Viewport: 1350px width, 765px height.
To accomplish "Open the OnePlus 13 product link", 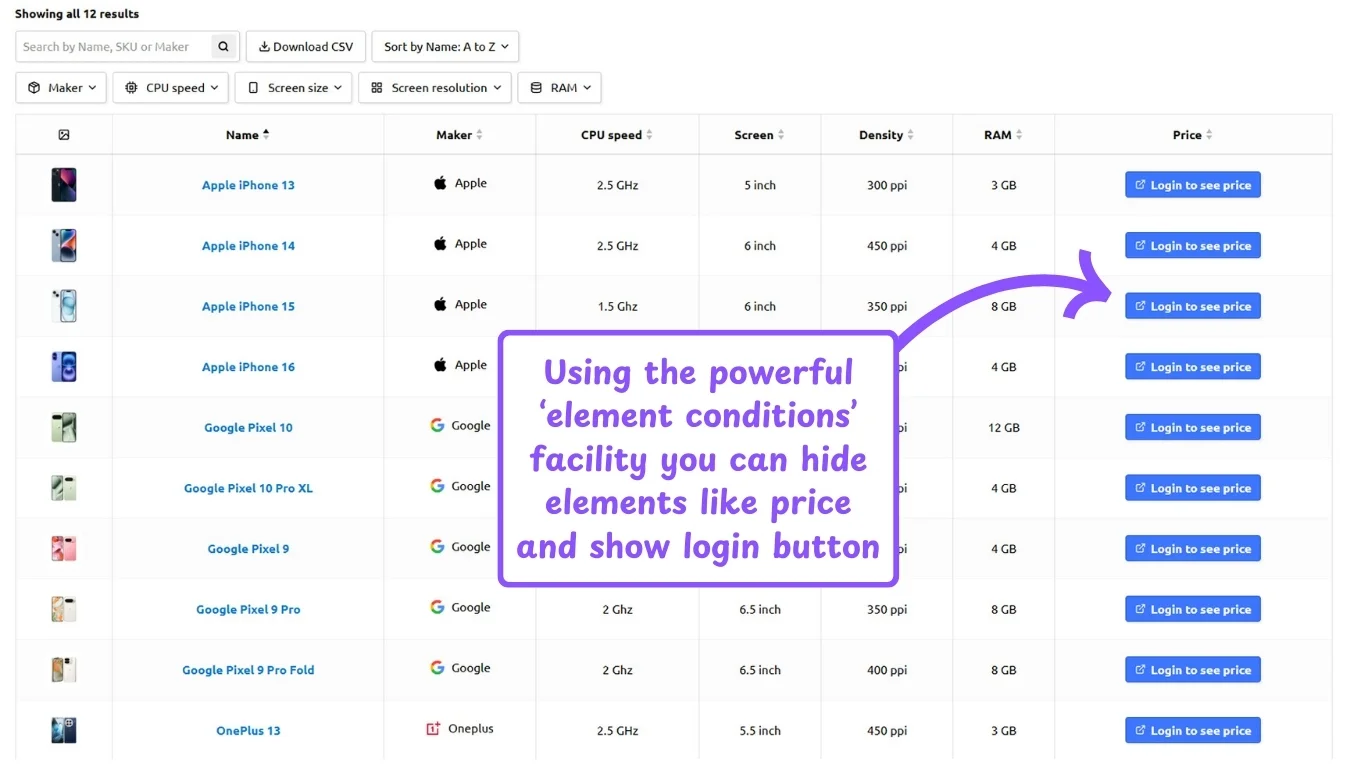I will pos(248,731).
